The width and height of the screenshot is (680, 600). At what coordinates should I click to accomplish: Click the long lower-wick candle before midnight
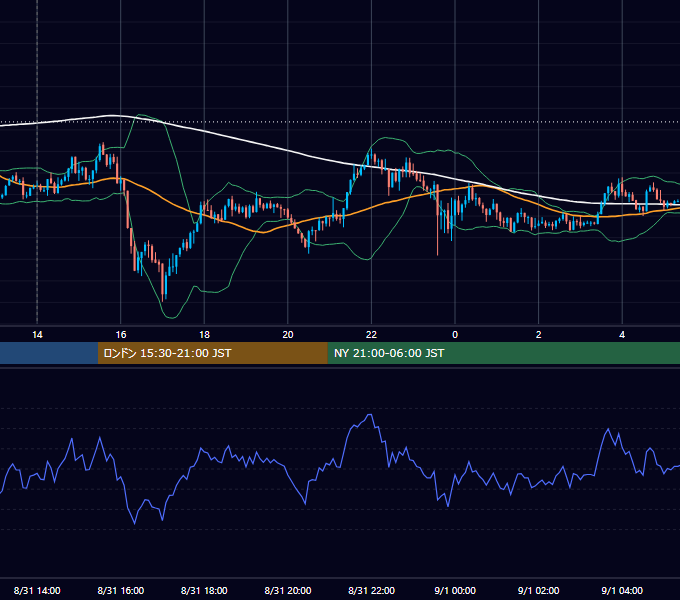438,221
